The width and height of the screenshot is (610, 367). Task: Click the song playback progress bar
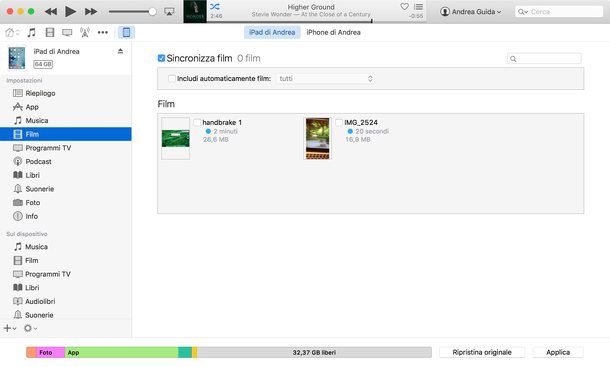click(317, 21)
